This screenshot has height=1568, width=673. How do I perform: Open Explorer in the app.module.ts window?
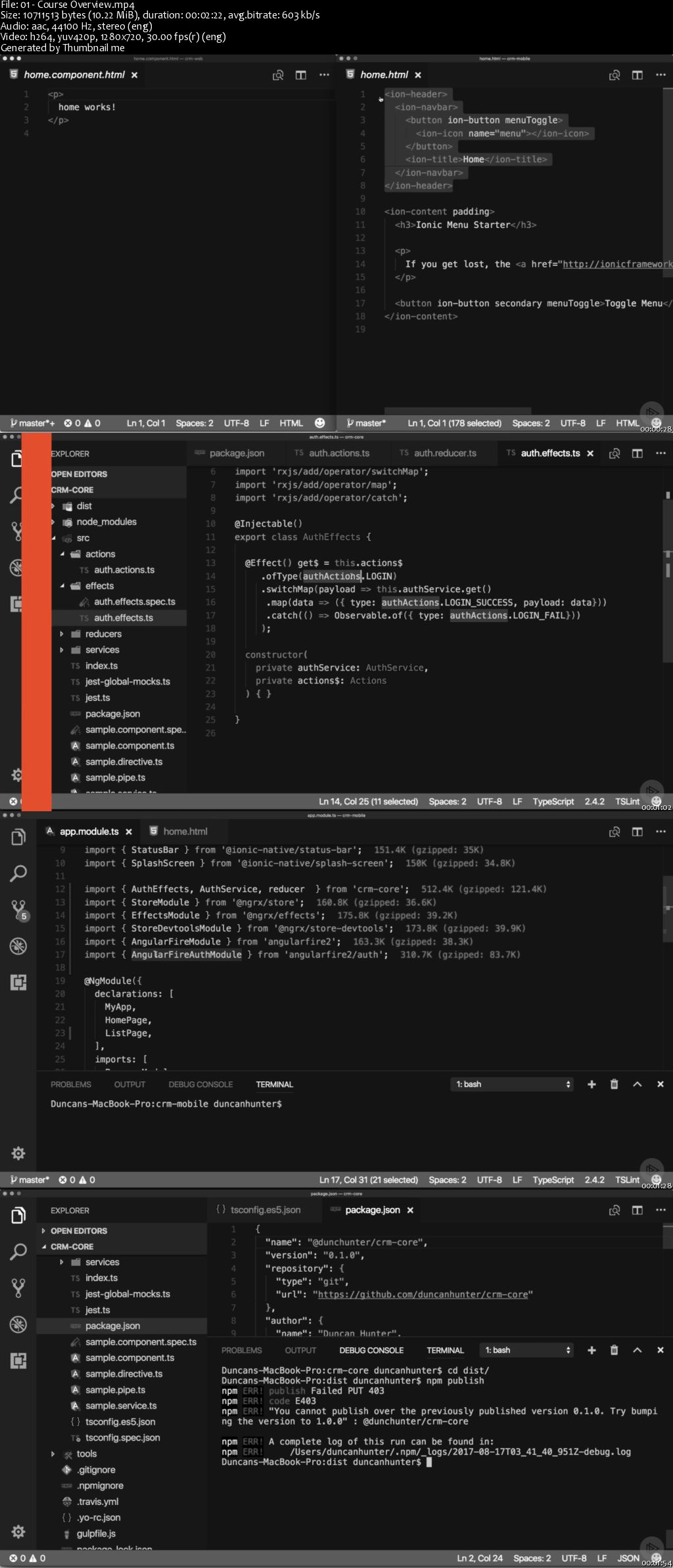tap(18, 837)
